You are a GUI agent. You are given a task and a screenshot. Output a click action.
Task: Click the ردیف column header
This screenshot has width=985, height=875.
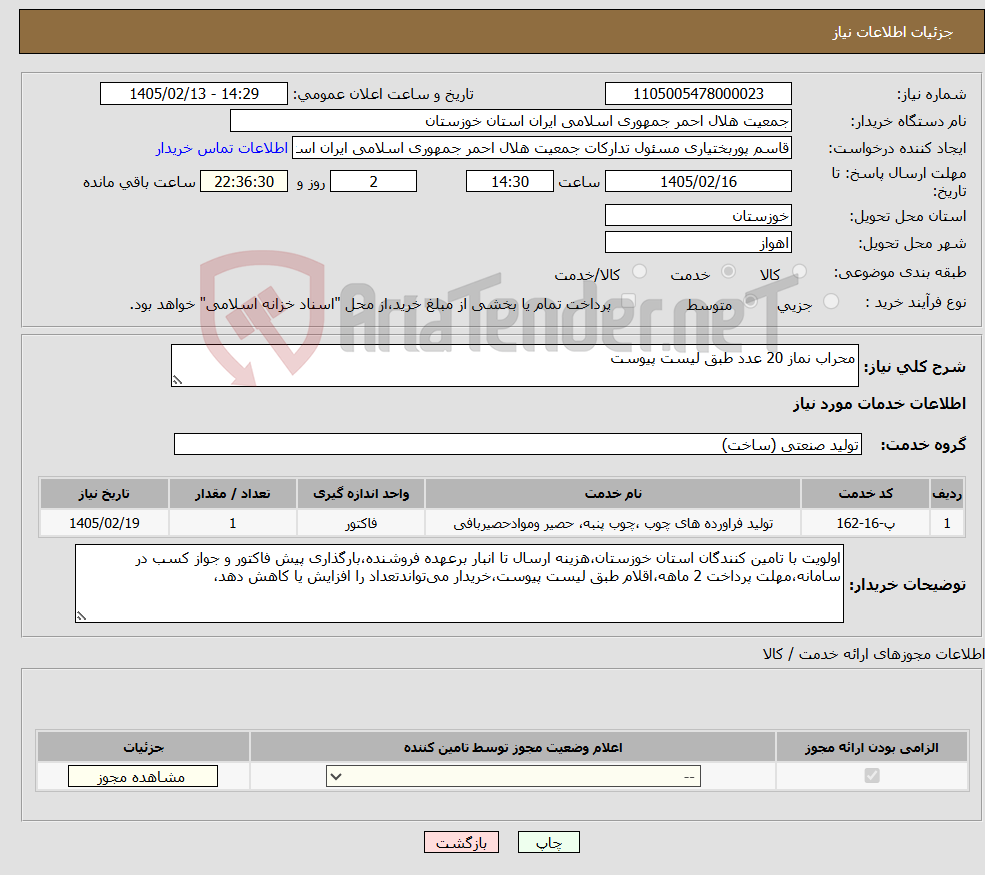(x=947, y=494)
